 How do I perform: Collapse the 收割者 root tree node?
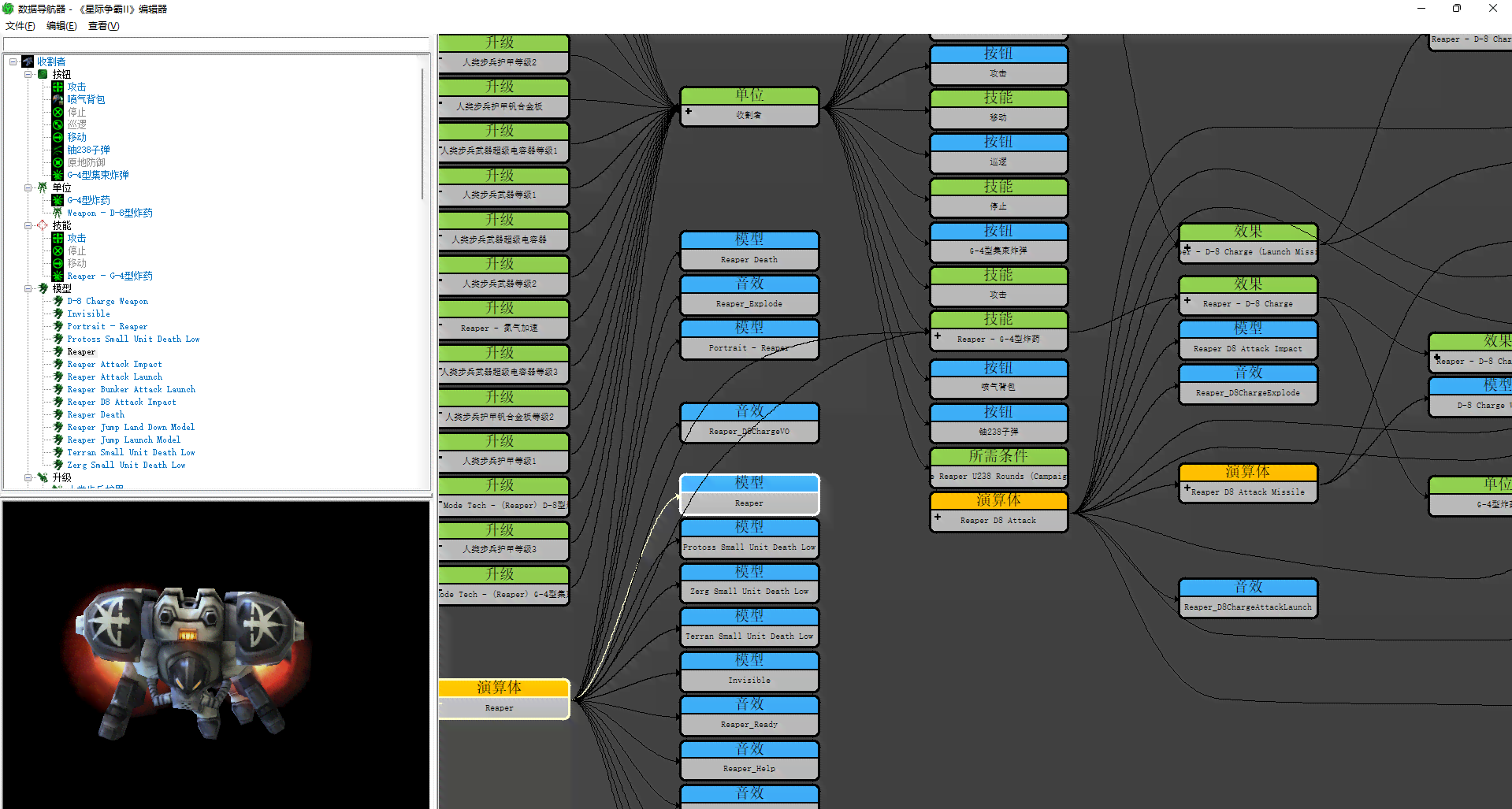(13, 61)
